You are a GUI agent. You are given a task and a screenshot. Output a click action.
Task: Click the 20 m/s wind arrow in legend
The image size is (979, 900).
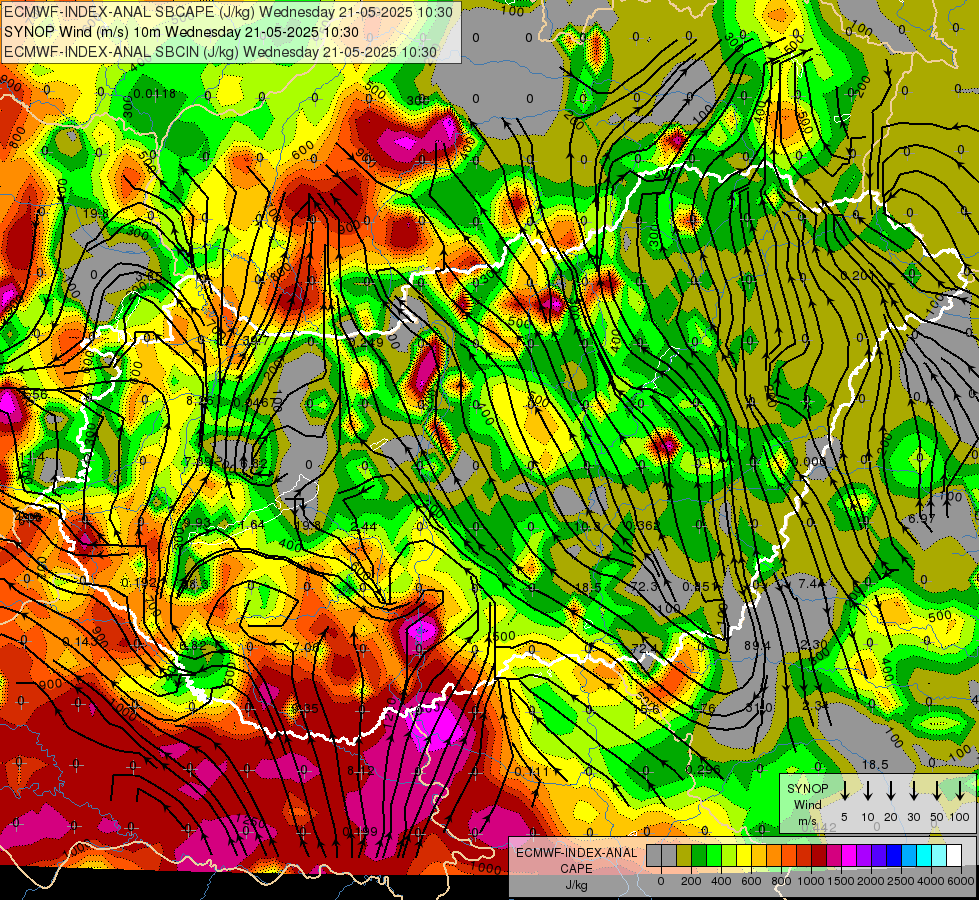[x=890, y=790]
